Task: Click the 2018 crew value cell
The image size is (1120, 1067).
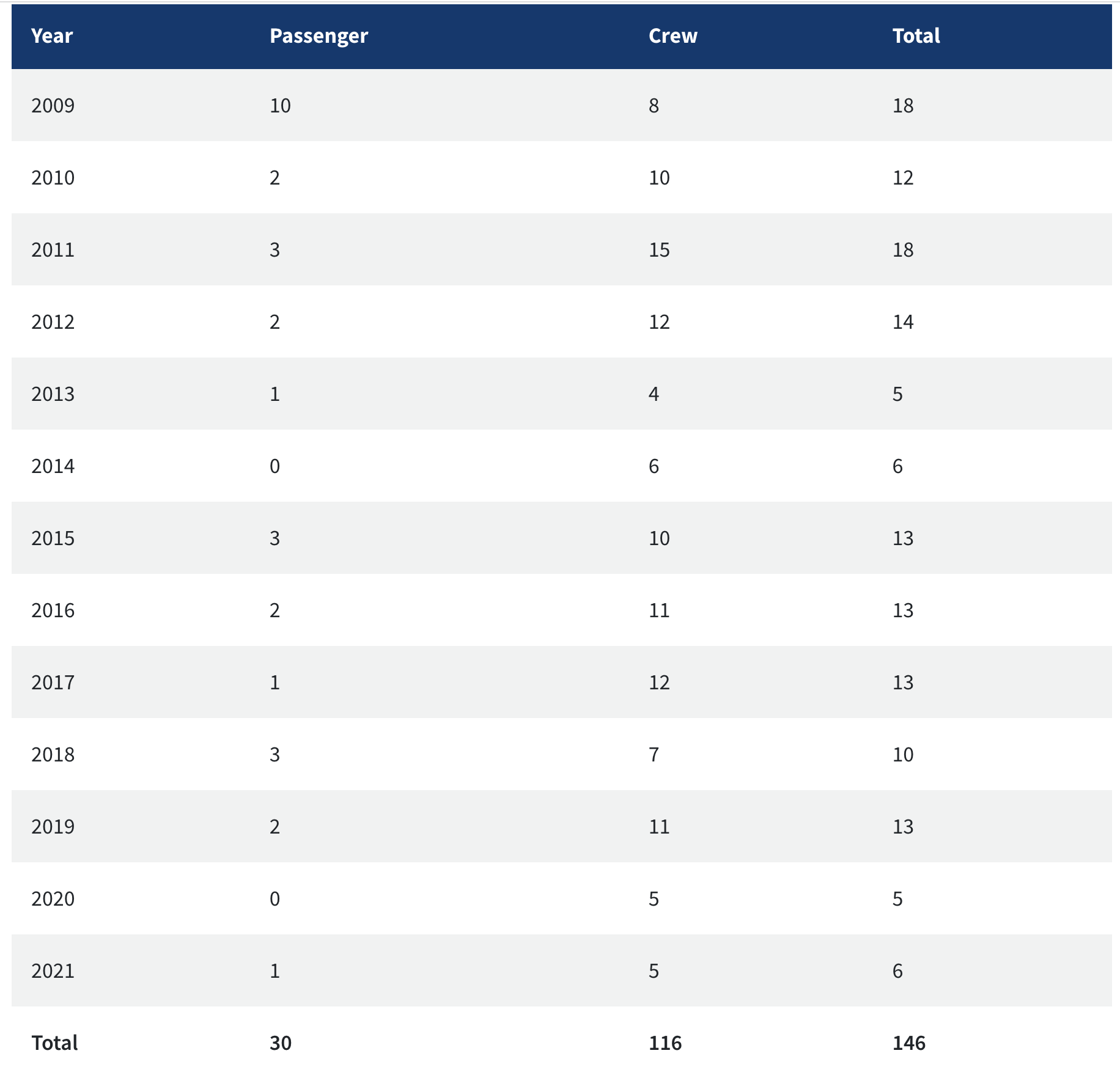Action: [x=654, y=755]
